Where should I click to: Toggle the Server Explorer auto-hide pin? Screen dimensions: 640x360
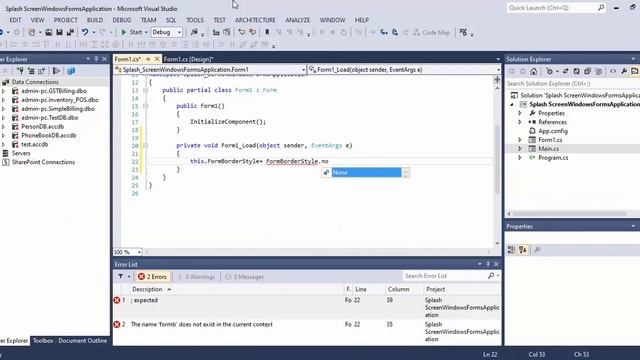click(96, 59)
